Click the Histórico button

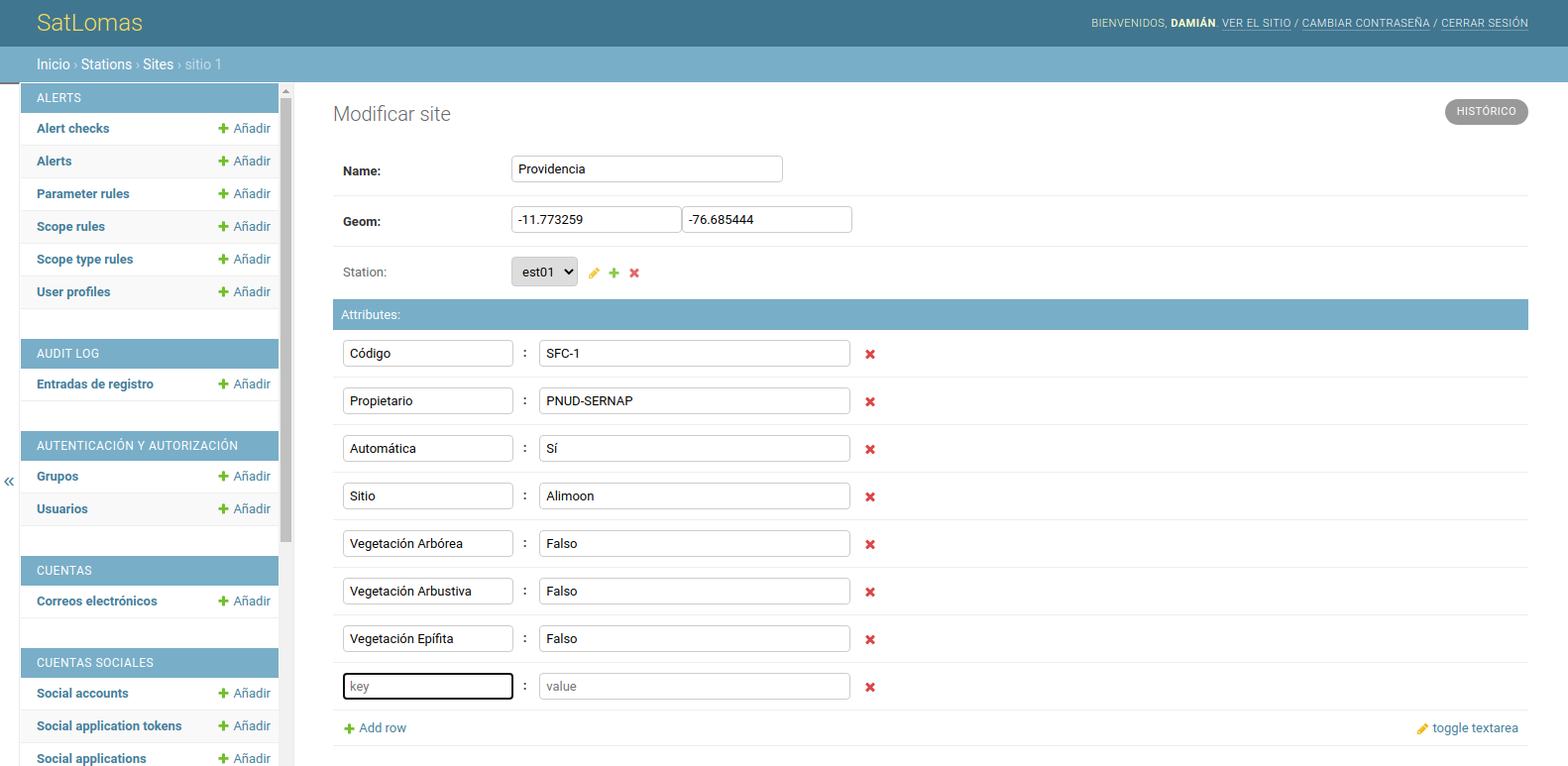click(1486, 112)
